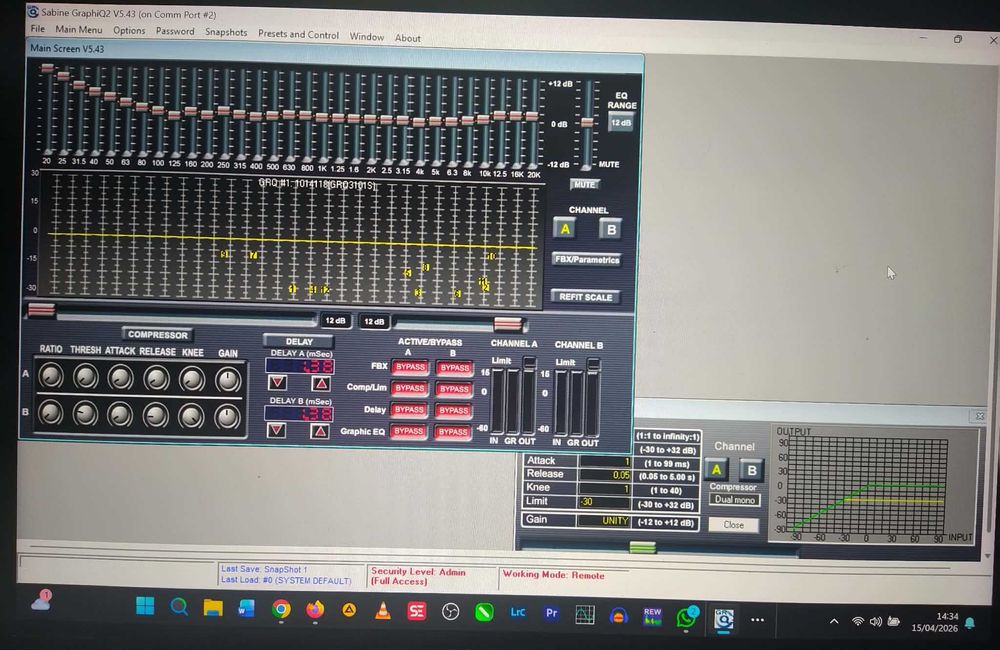This screenshot has height=650, width=1000.
Task: Toggle Comp/Lim bypass for channel B
Action: (454, 389)
